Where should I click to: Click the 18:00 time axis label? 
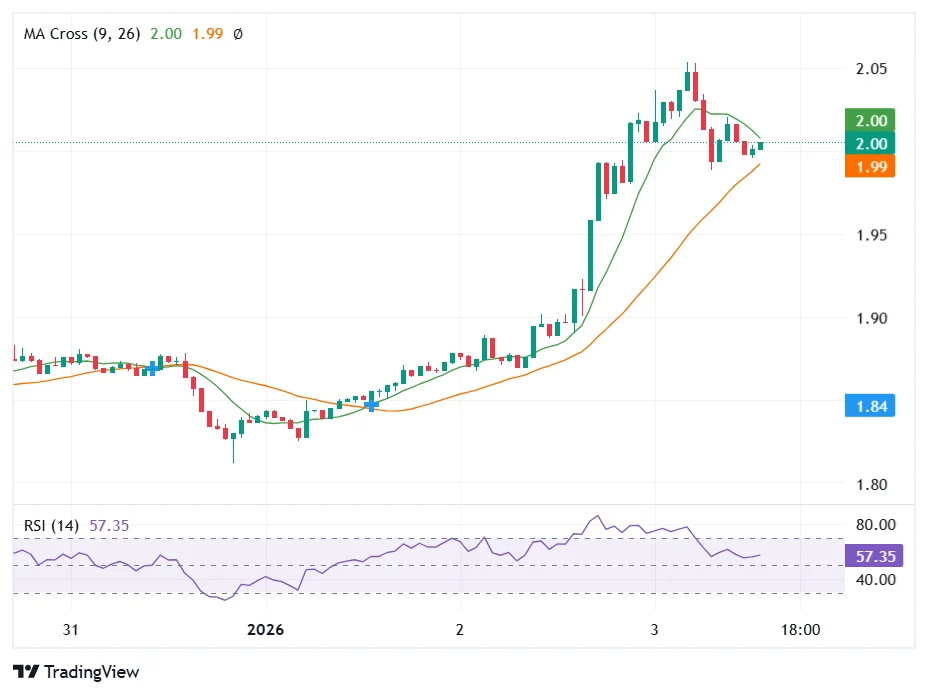point(800,630)
